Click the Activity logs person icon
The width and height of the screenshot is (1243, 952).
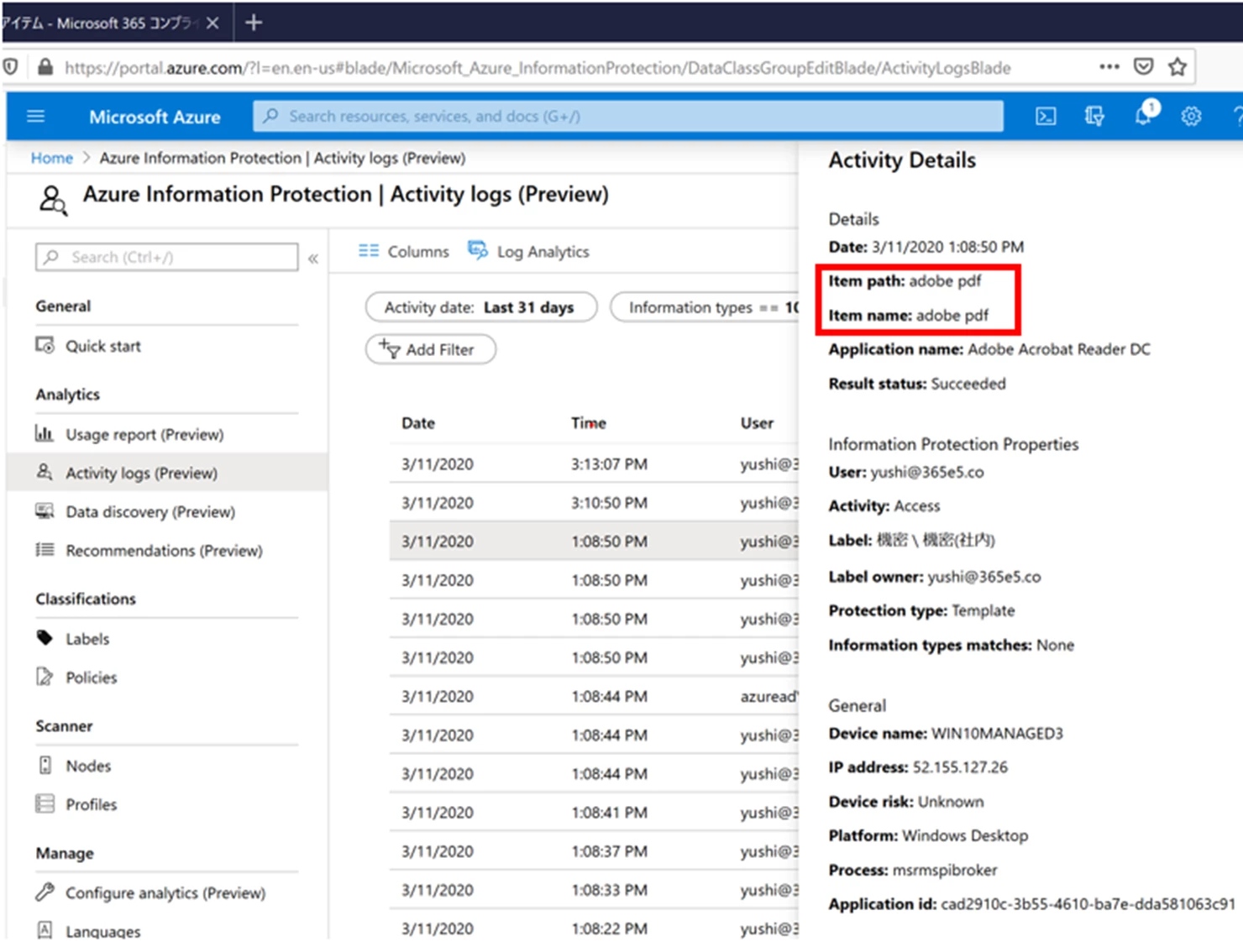coord(45,472)
